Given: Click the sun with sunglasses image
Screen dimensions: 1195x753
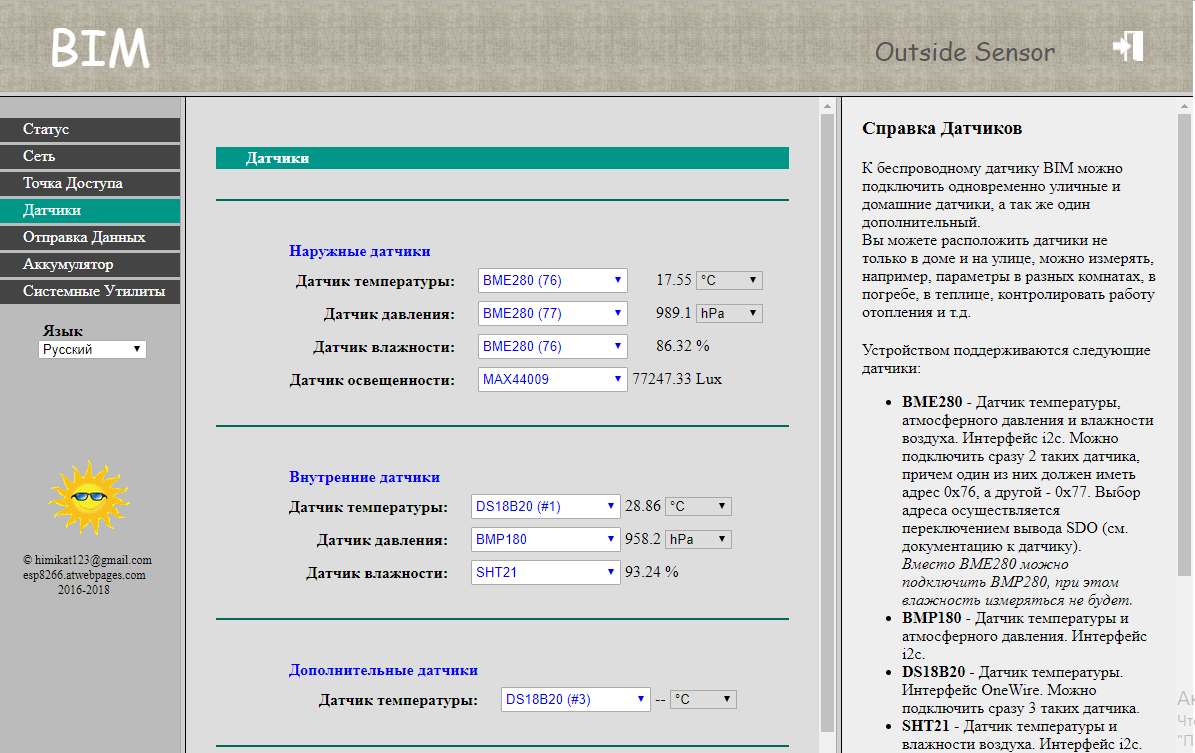Looking at the screenshot, I should pyautogui.click(x=89, y=498).
